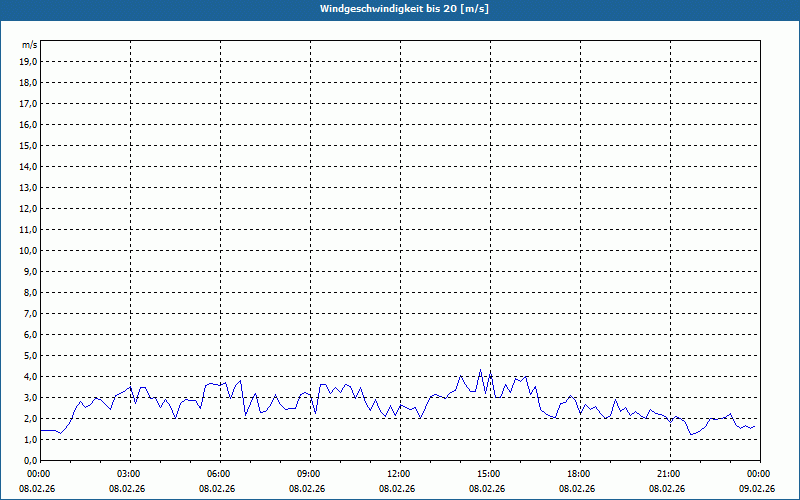Select the 19,0 y-axis label
Viewport: 800px width, 500px height.
click(x=28, y=61)
